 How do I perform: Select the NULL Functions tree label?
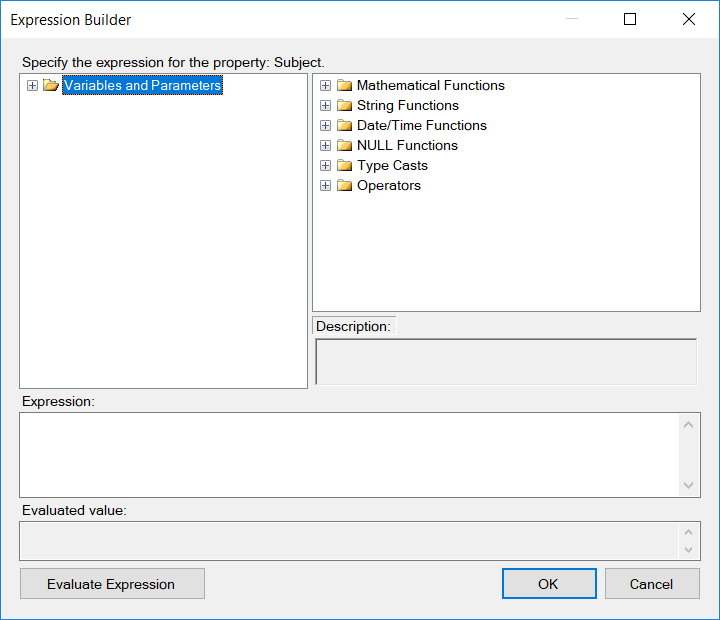(x=407, y=146)
